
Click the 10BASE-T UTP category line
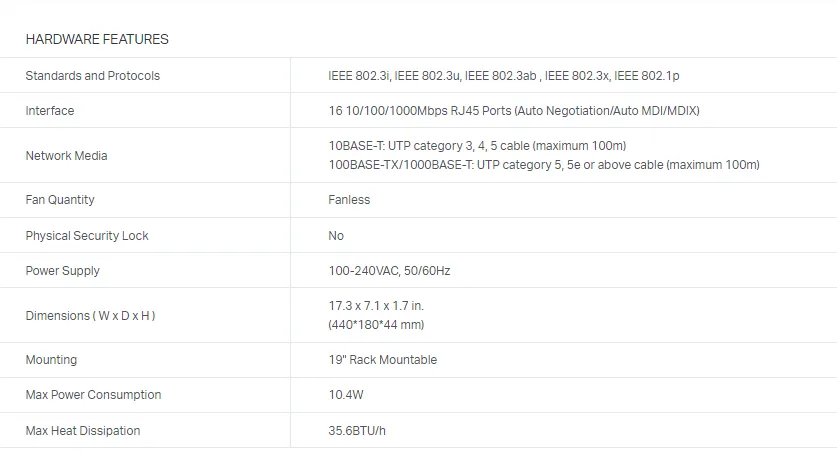coord(477,146)
